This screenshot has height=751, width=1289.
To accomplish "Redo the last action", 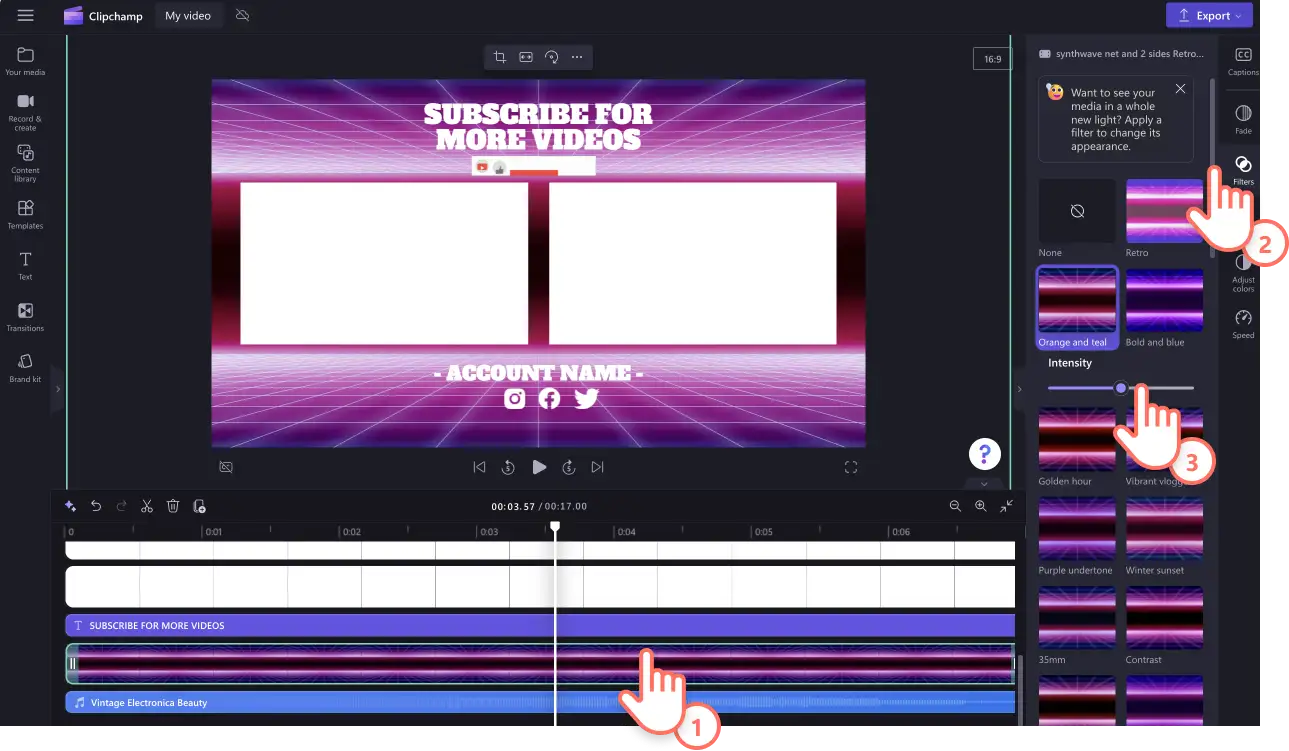I will click(122, 506).
